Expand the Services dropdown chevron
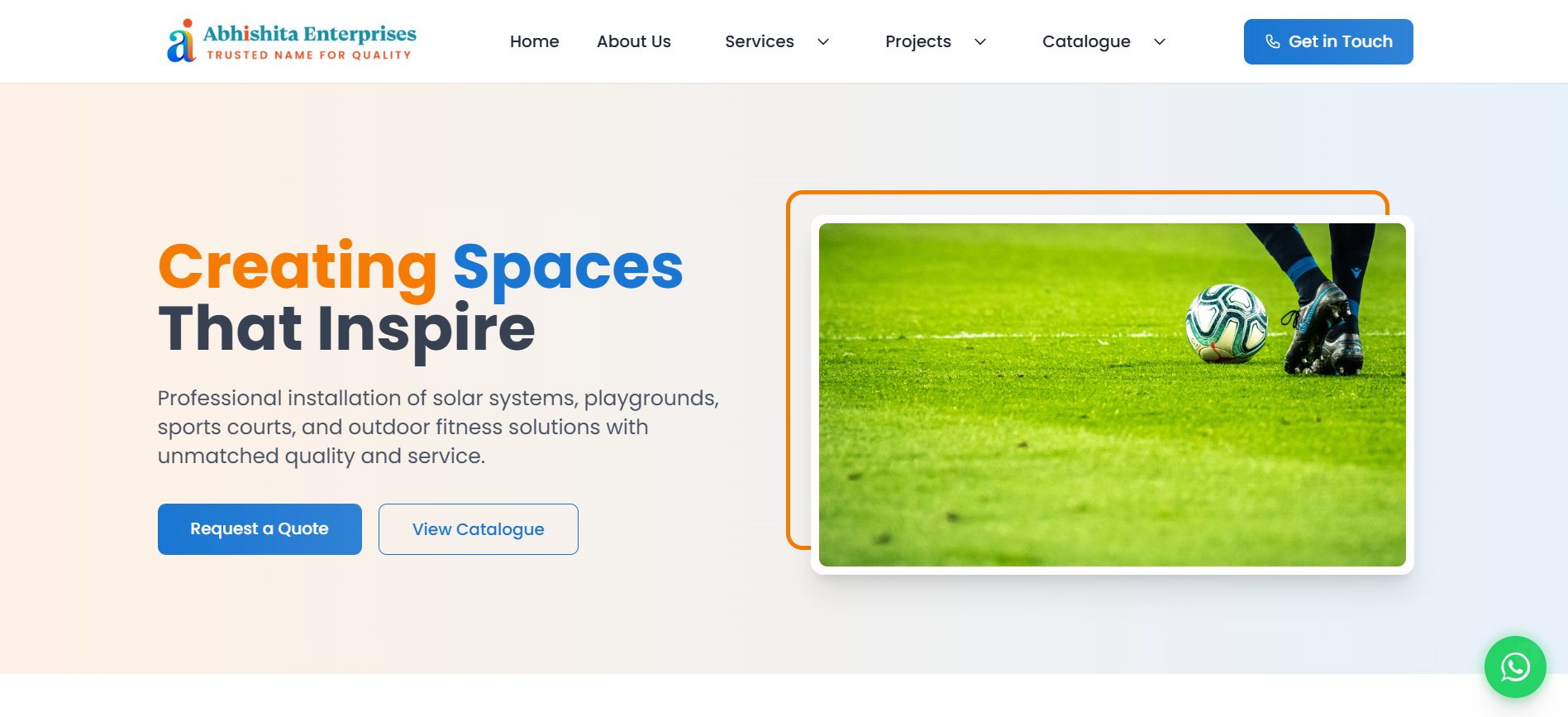 coord(823,41)
